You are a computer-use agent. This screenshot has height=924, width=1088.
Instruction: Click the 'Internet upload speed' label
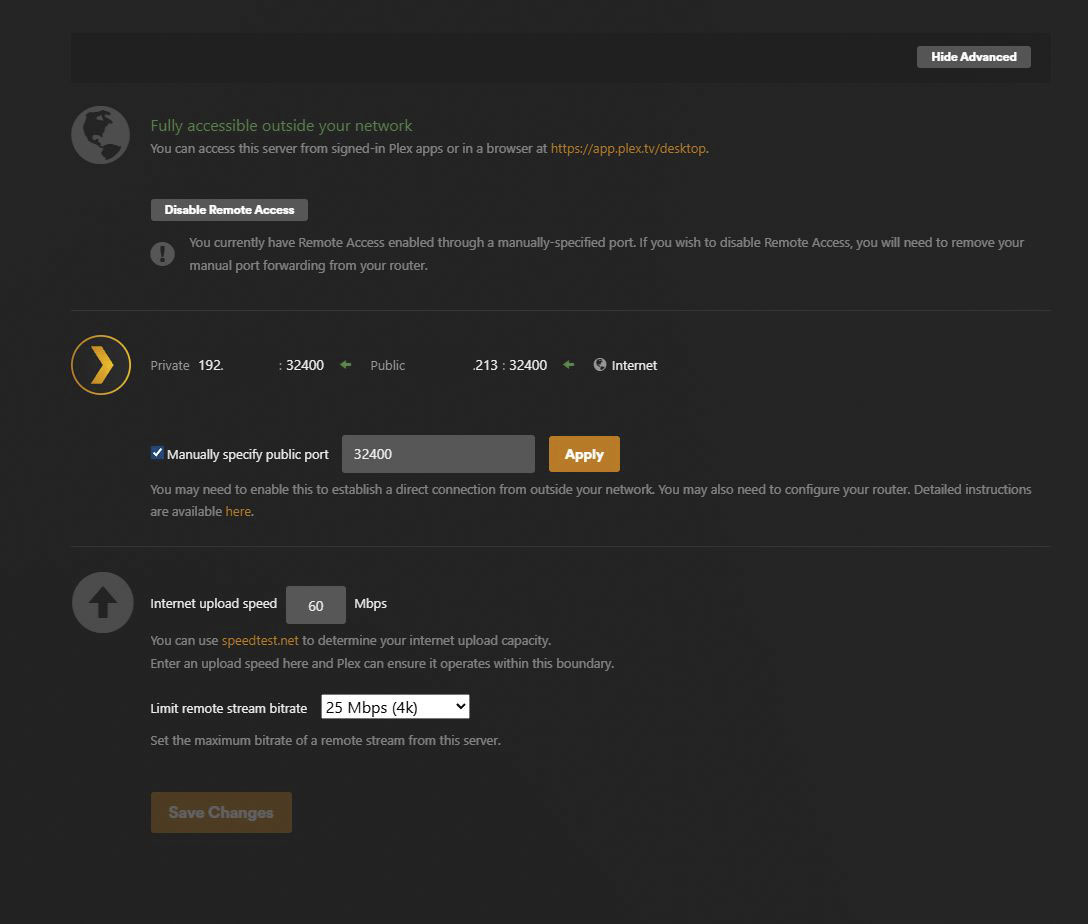[213, 604]
